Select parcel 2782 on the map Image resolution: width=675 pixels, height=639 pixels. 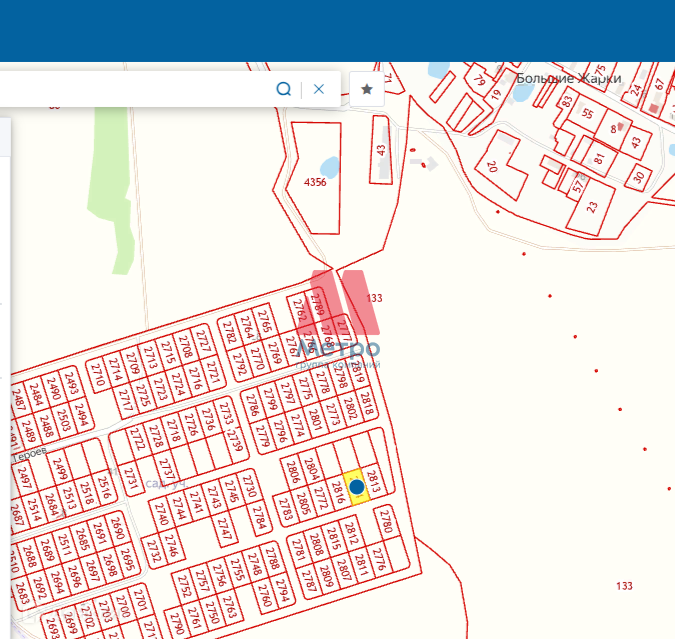229,332
